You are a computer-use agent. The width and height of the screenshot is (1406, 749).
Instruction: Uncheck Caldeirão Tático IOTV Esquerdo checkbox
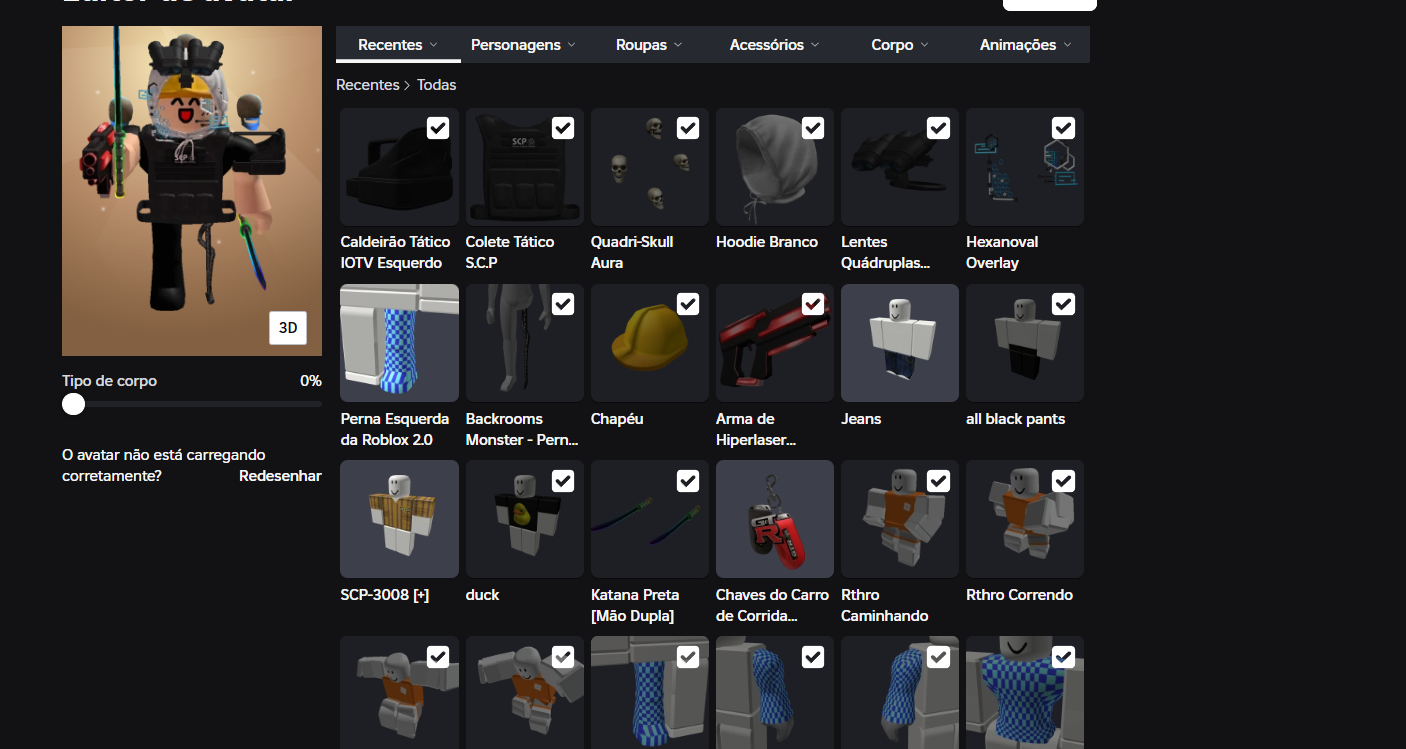[x=438, y=128]
